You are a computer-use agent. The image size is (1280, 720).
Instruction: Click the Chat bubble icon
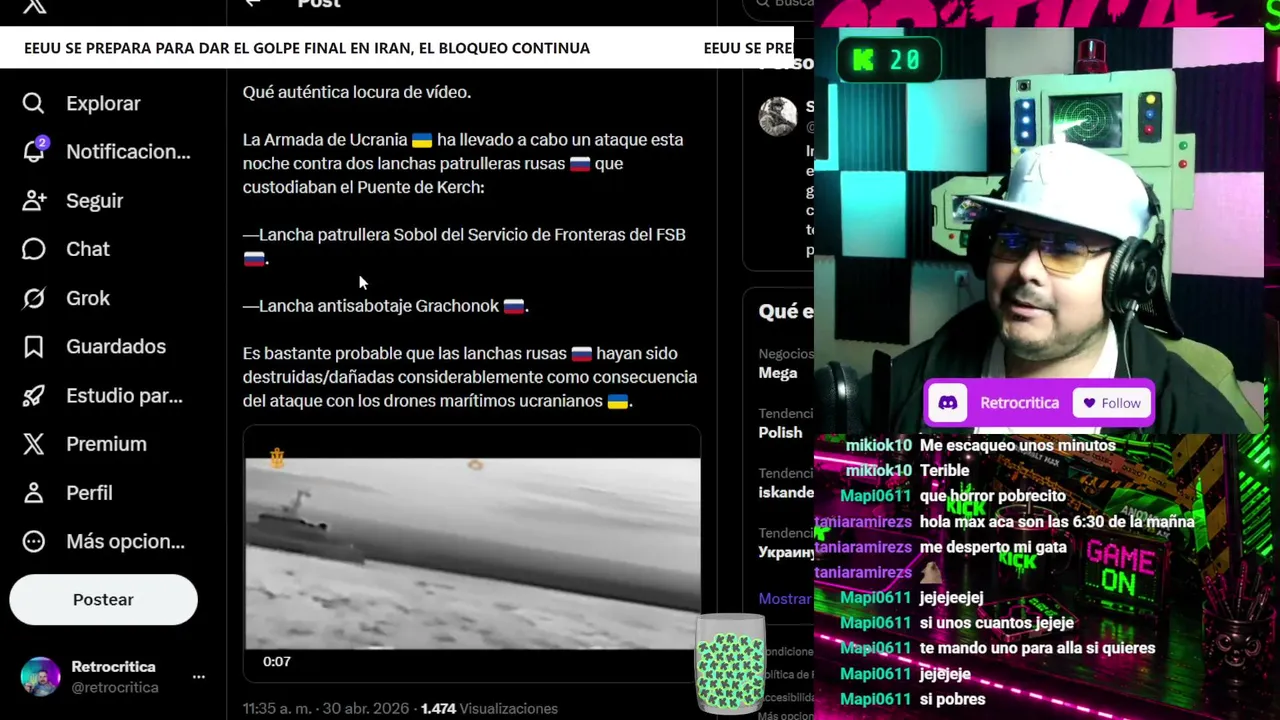pos(33,249)
